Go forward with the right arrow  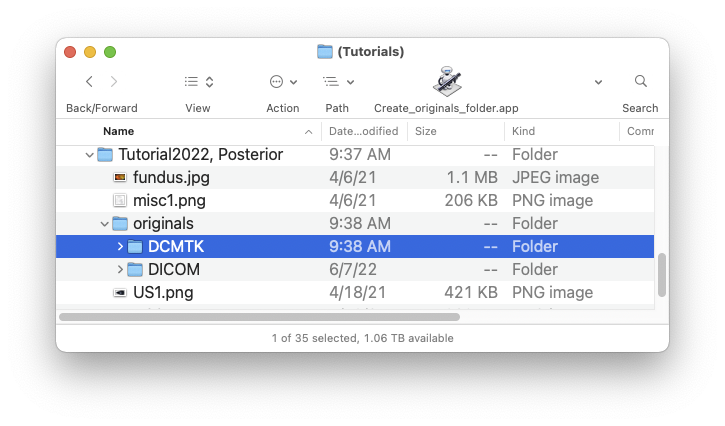[x=114, y=82]
